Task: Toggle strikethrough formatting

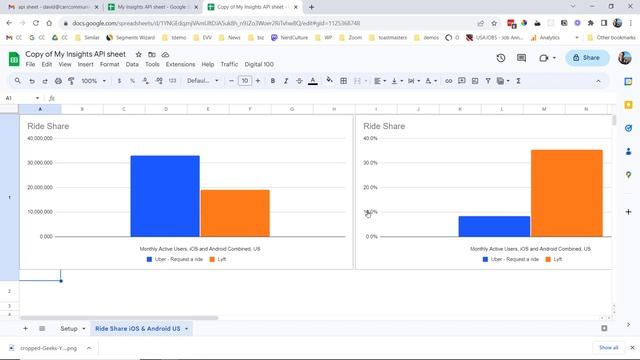Action: (x=299, y=81)
